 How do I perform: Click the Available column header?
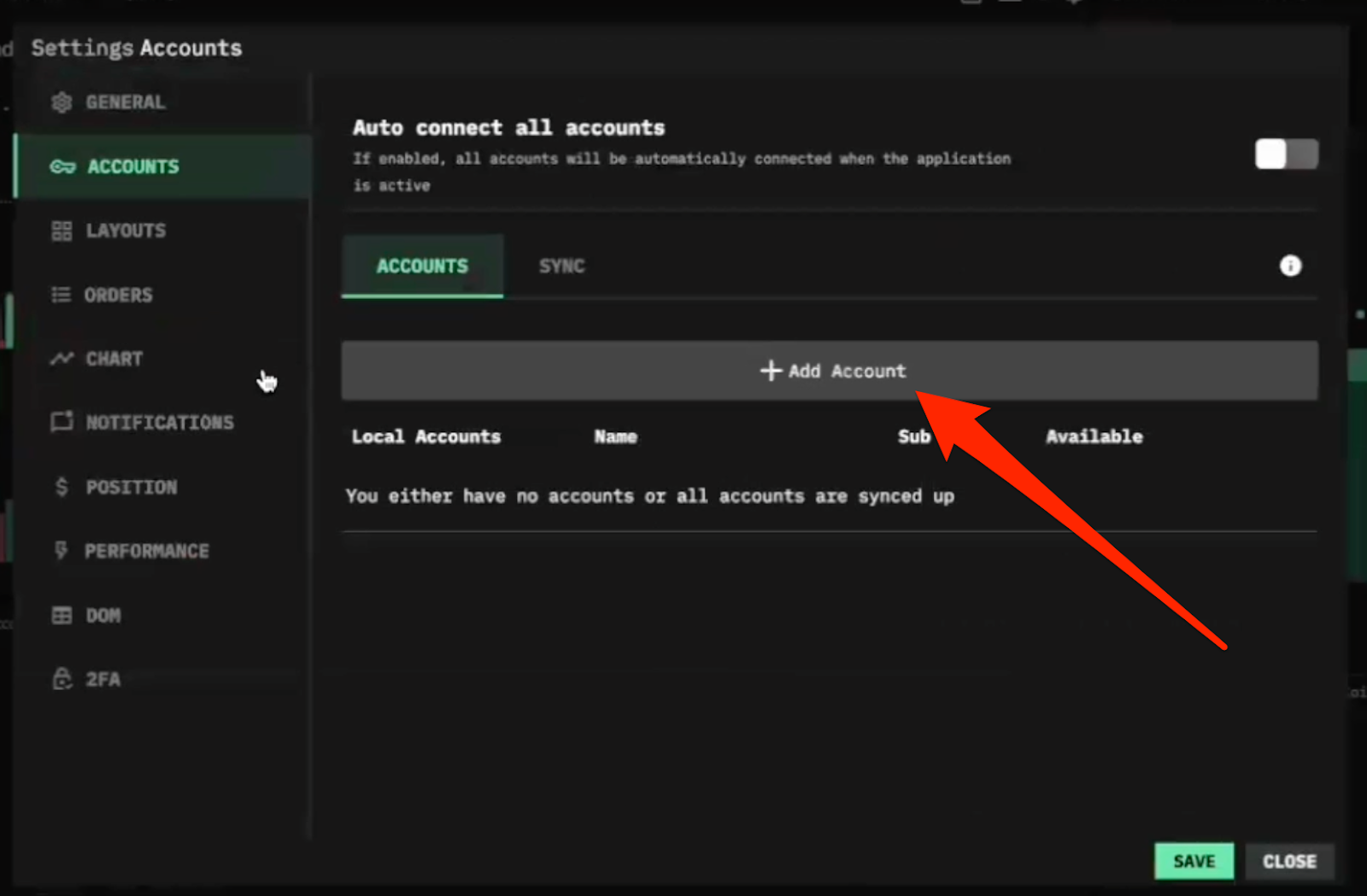[1094, 436]
